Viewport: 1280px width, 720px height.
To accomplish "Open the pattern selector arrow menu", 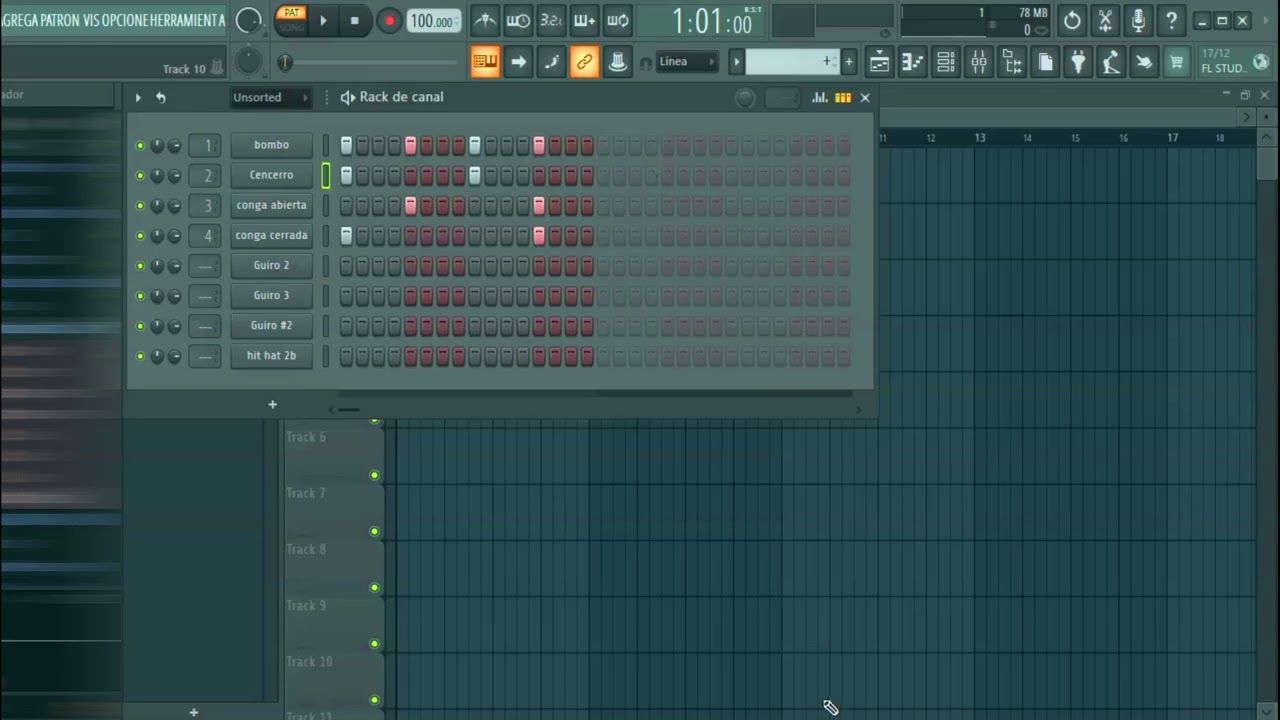I will click(737, 62).
